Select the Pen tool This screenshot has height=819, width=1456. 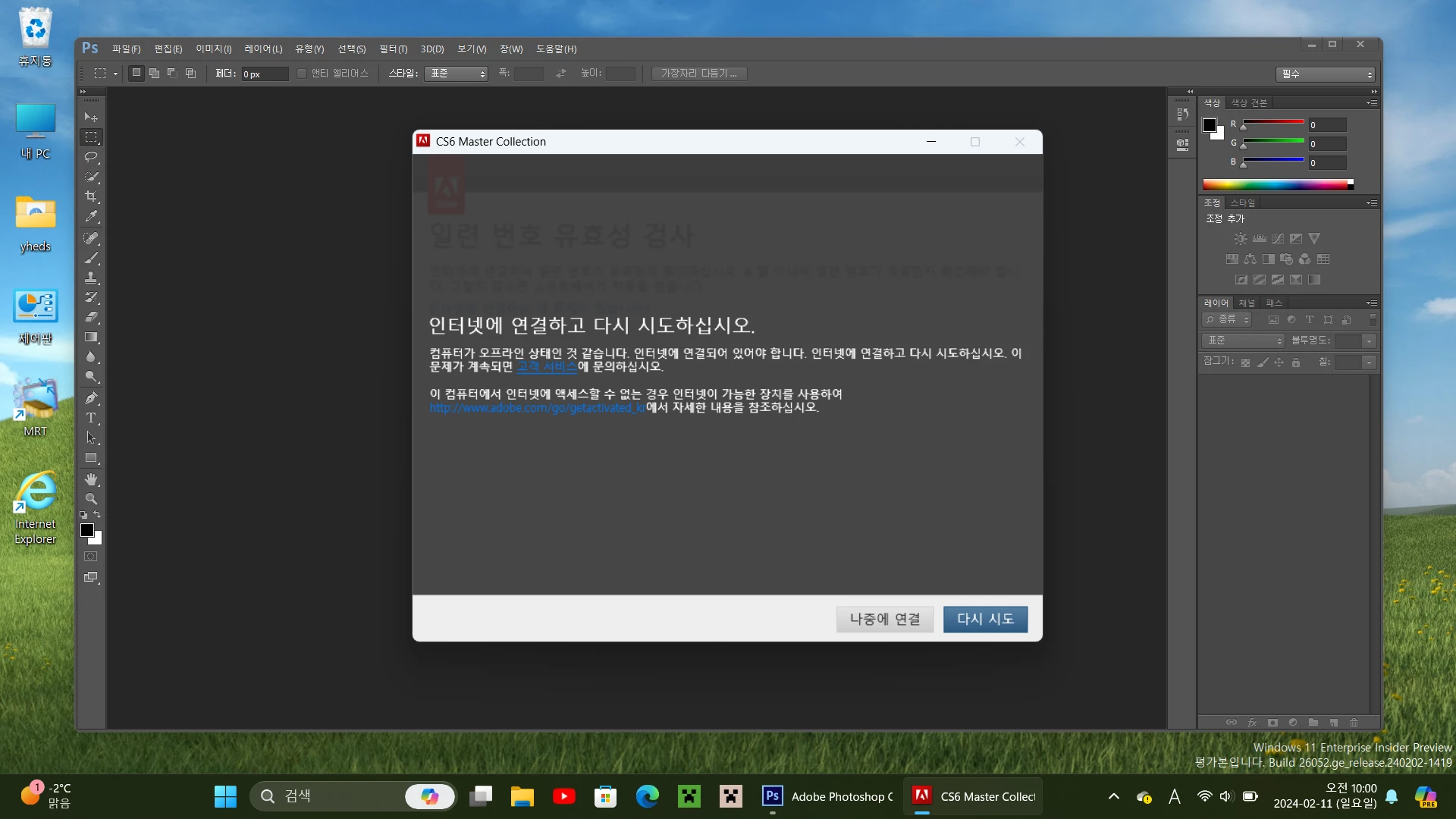91,398
